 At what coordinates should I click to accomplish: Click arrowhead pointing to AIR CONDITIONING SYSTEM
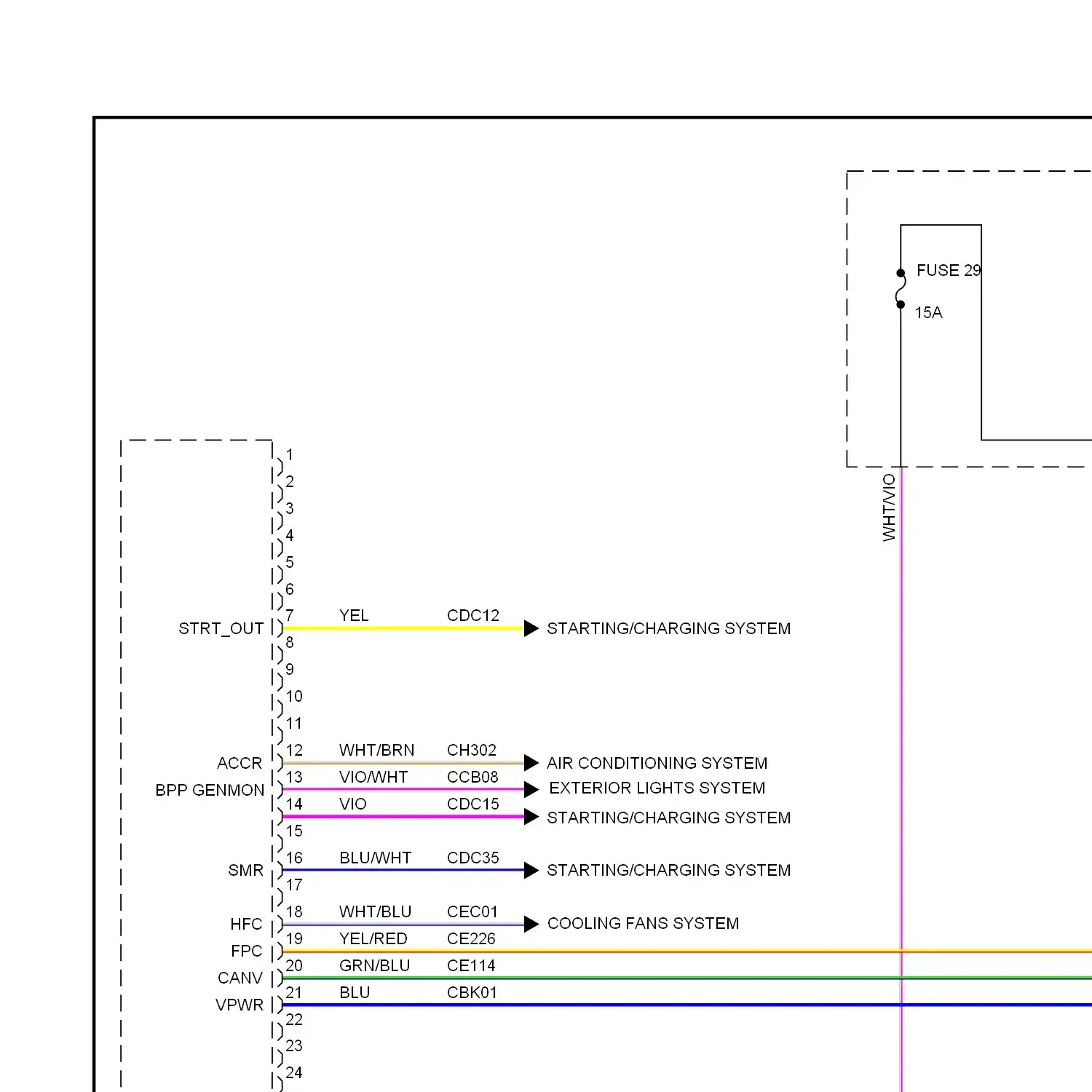531,763
